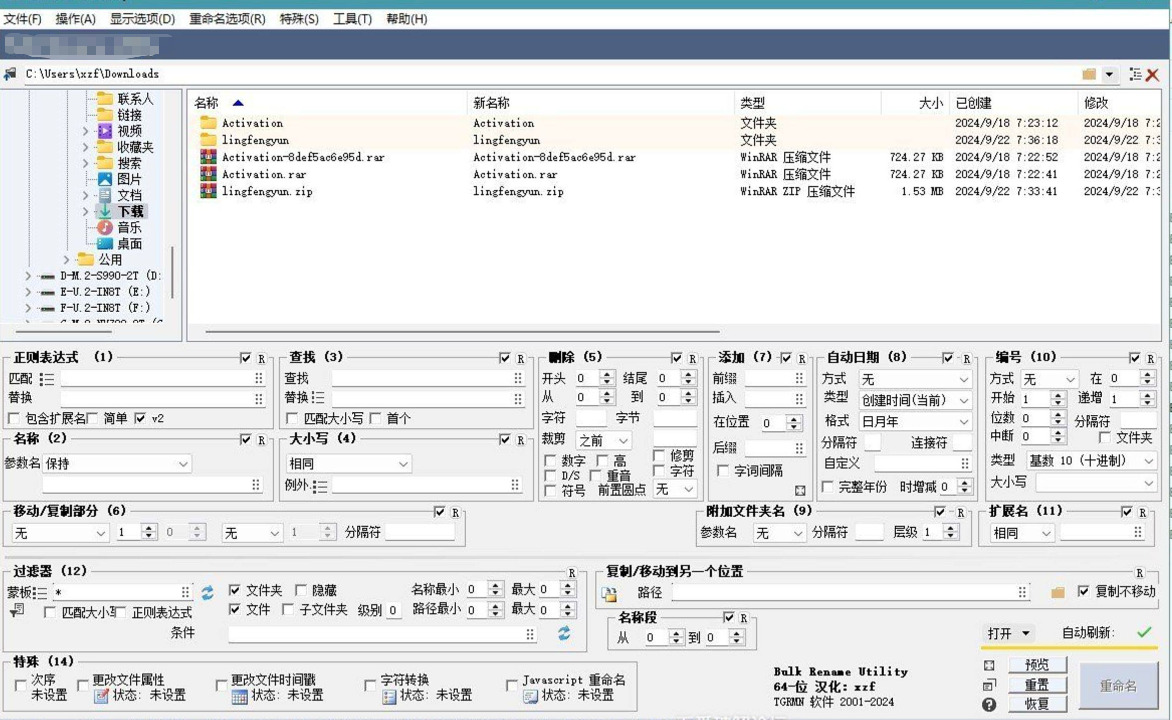Open the 显示选项(D) menu
Image resolution: width=1172 pixels, height=720 pixels.
coord(142,19)
